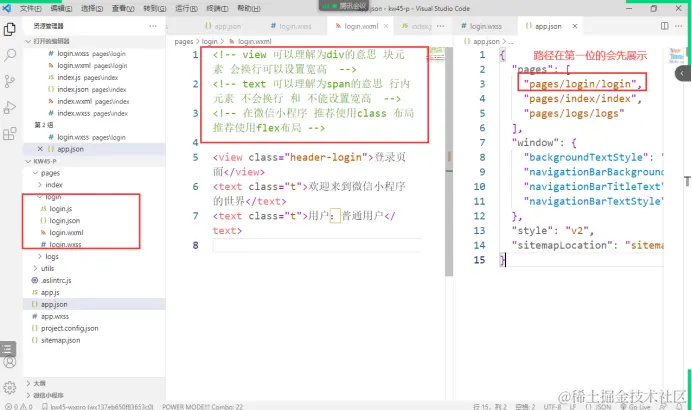Click the VS Code logo in title bar
The image size is (692, 410).
[7, 8]
